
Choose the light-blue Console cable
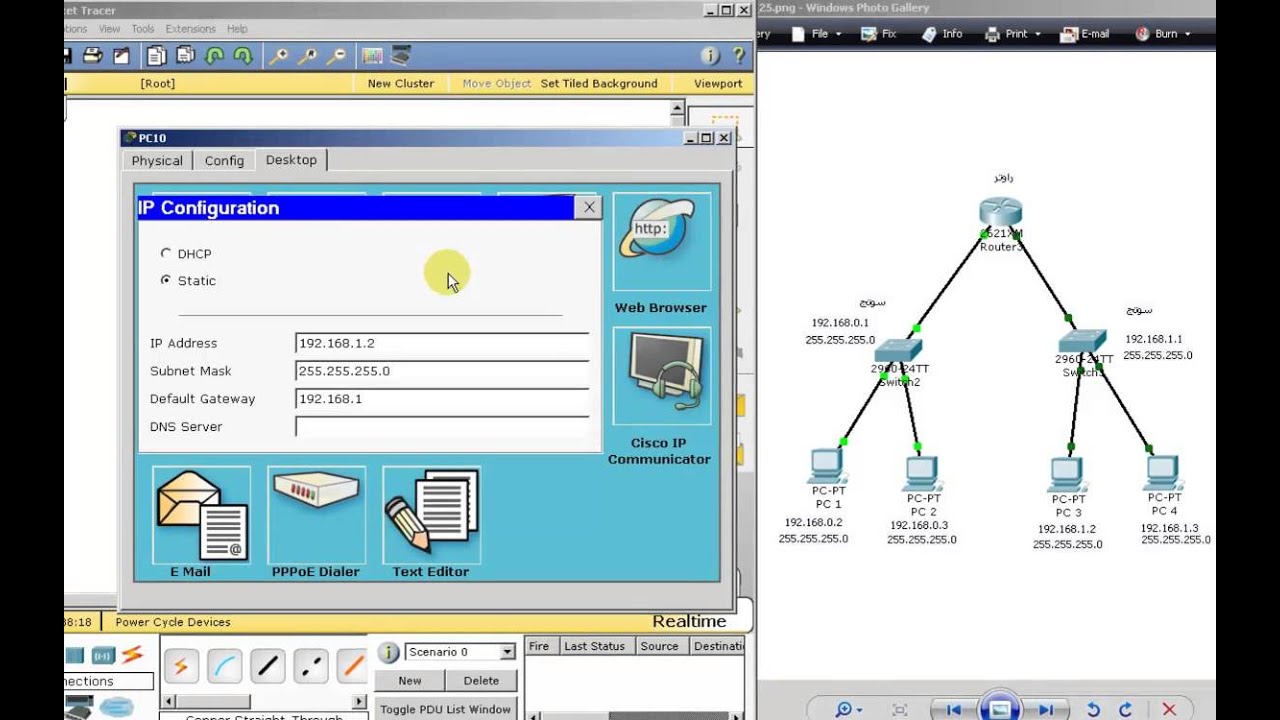224,665
